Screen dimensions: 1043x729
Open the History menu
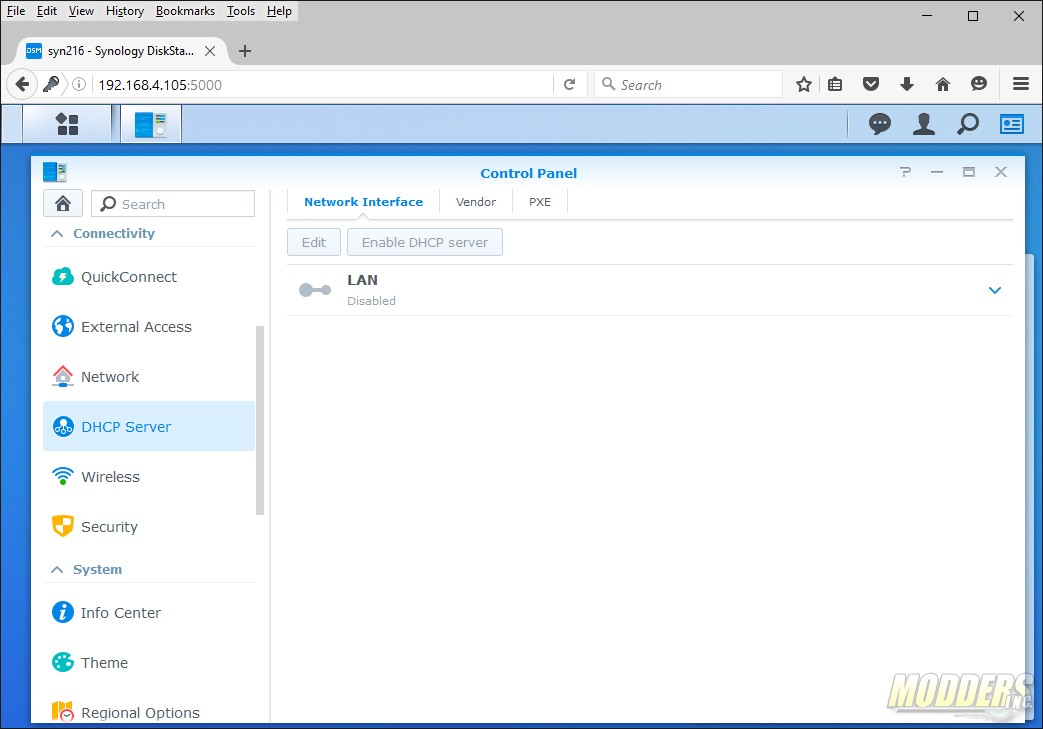click(x=124, y=11)
